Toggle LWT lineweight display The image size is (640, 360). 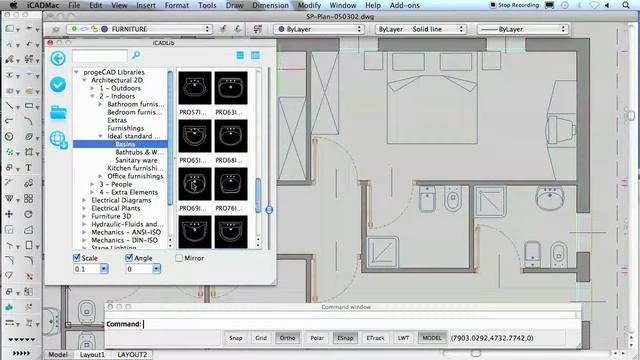(403, 338)
